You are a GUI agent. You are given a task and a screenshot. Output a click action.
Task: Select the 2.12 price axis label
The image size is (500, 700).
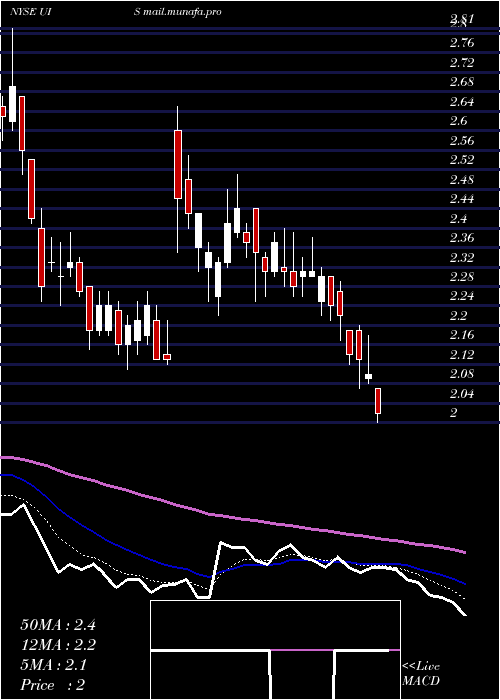click(x=462, y=354)
